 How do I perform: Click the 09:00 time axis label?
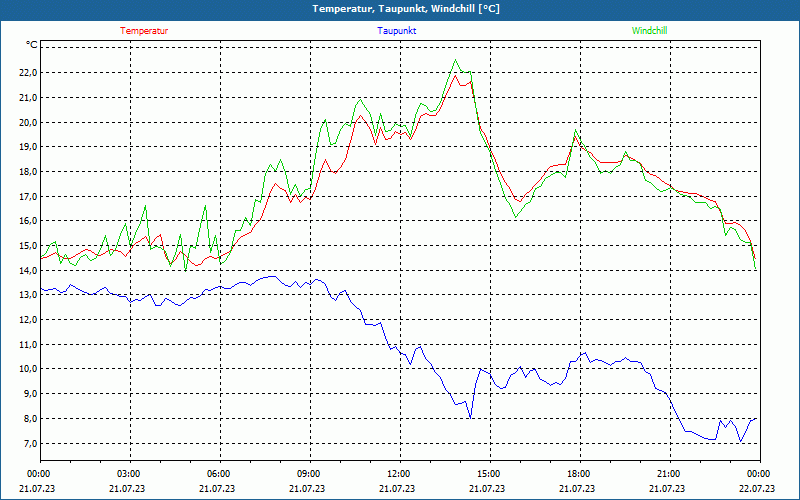point(308,474)
